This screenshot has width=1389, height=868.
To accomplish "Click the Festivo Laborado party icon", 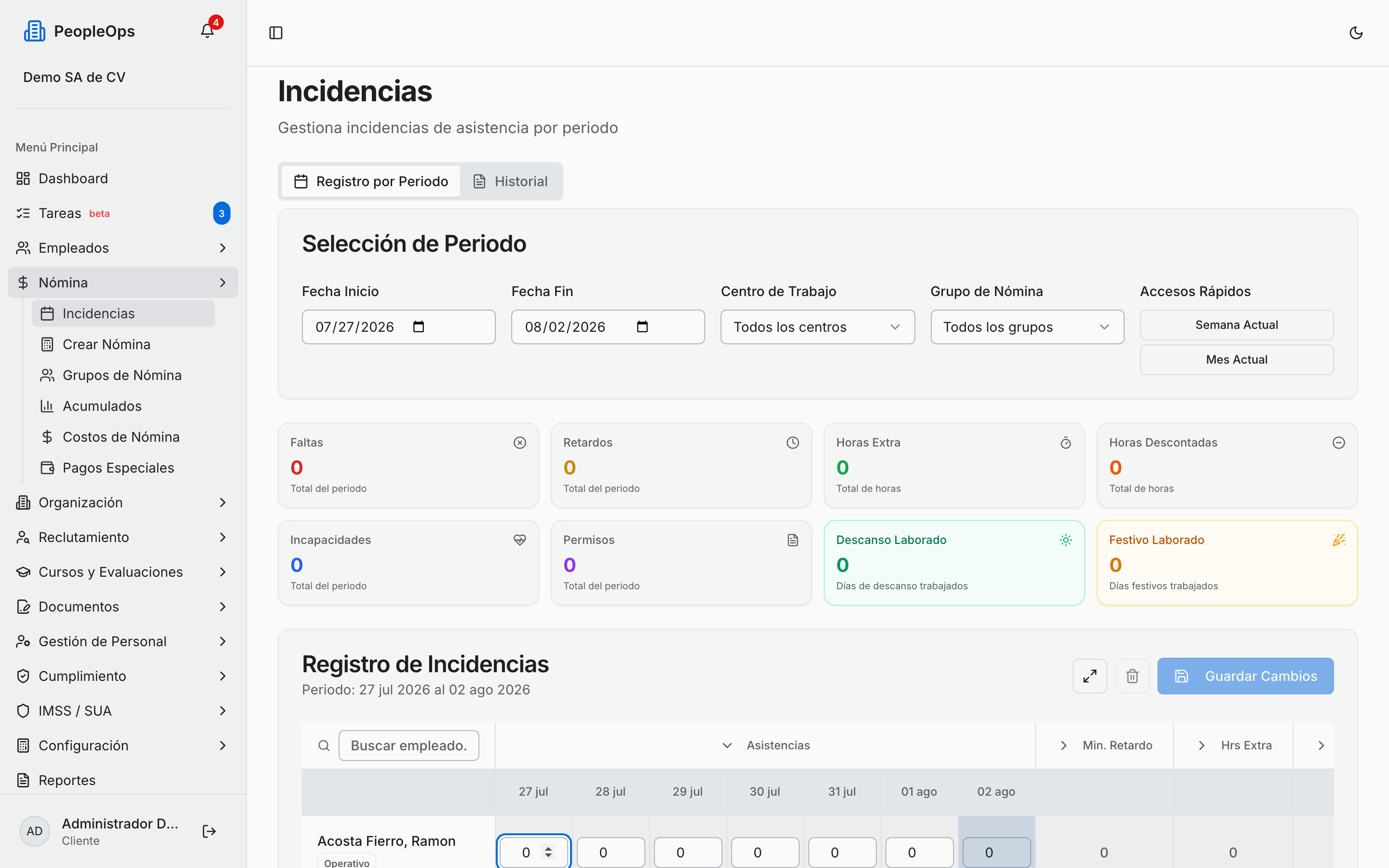I will tap(1338, 540).
